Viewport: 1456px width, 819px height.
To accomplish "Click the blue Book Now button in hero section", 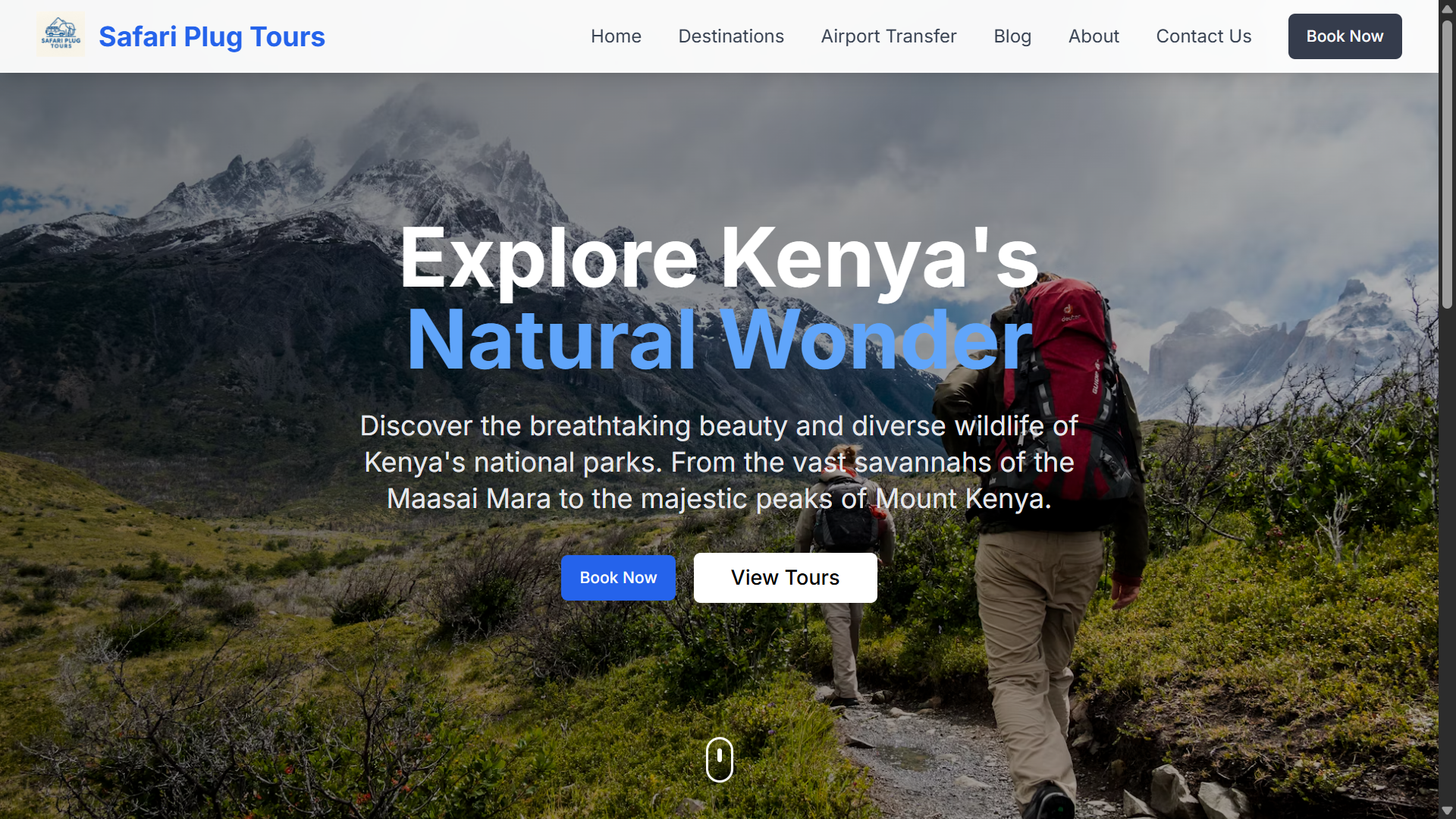I will [618, 577].
